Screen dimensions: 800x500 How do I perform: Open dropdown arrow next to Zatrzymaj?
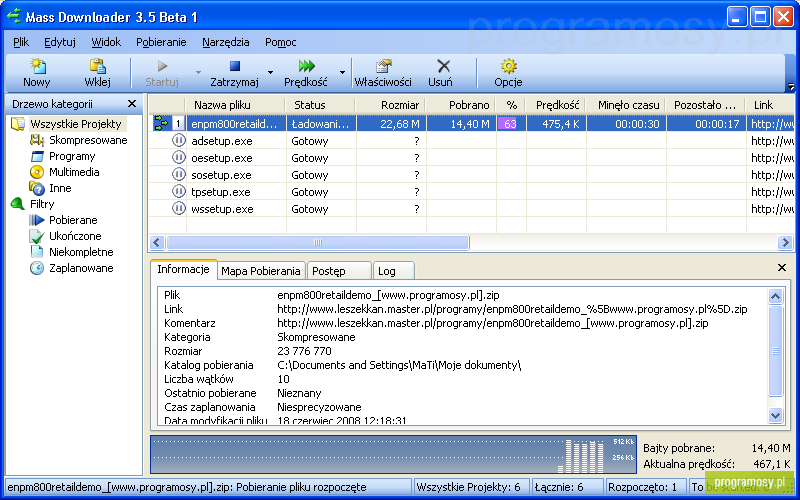pos(270,73)
